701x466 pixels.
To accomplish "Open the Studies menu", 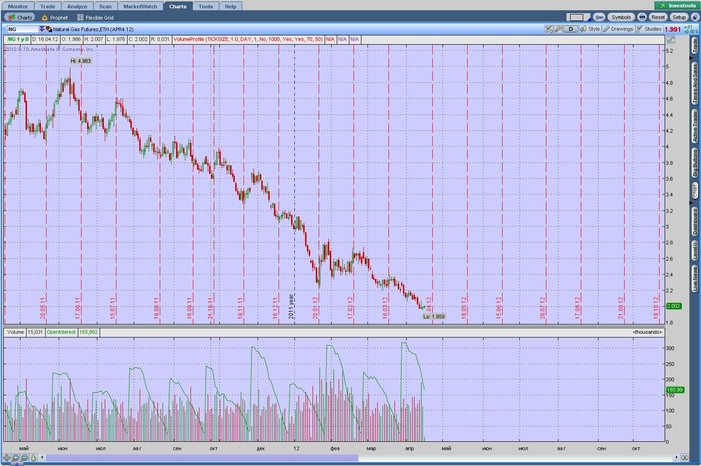I will pyautogui.click(x=650, y=29).
